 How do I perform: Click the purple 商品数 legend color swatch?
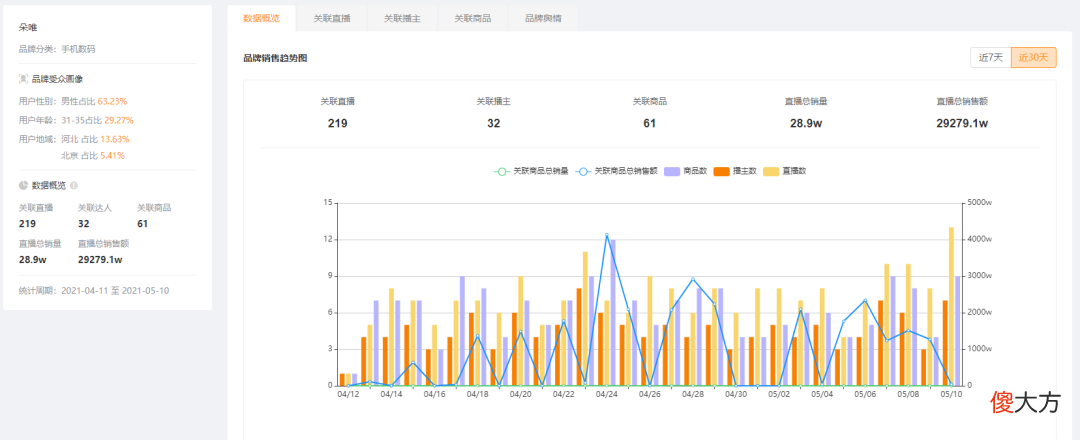tap(672, 171)
